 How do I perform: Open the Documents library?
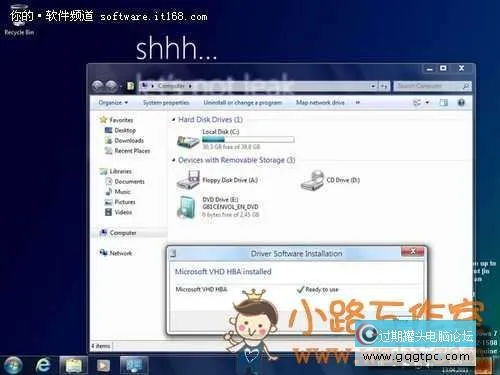click(125, 182)
